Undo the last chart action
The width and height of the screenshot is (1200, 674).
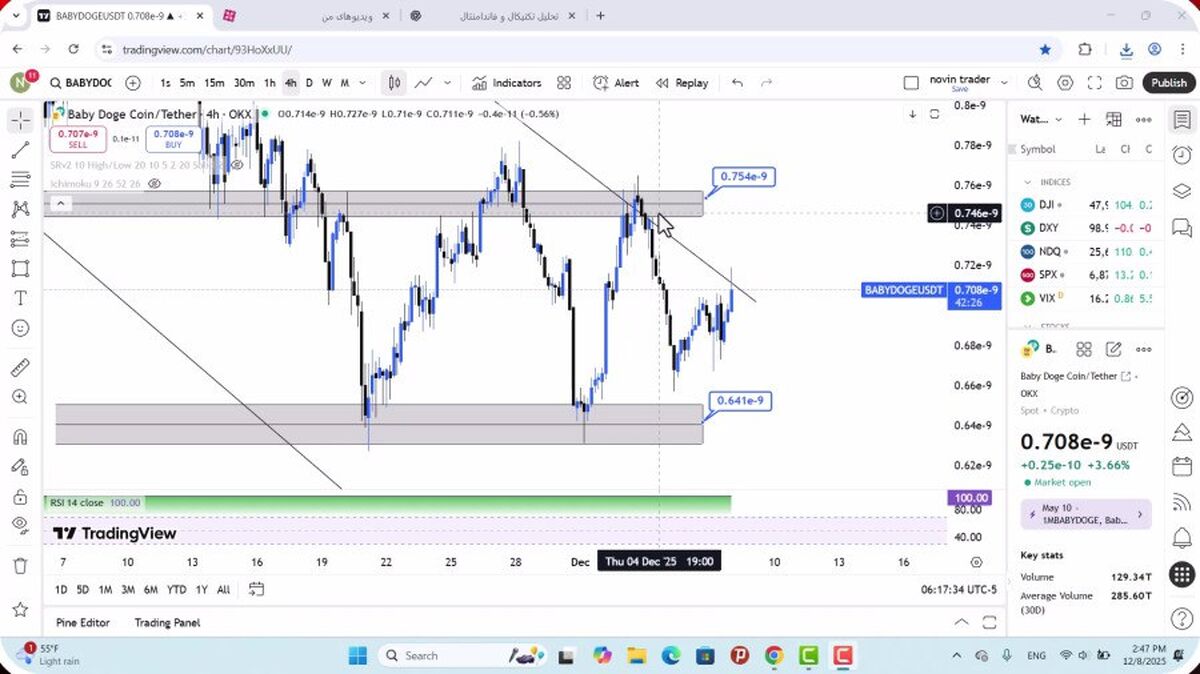click(737, 83)
